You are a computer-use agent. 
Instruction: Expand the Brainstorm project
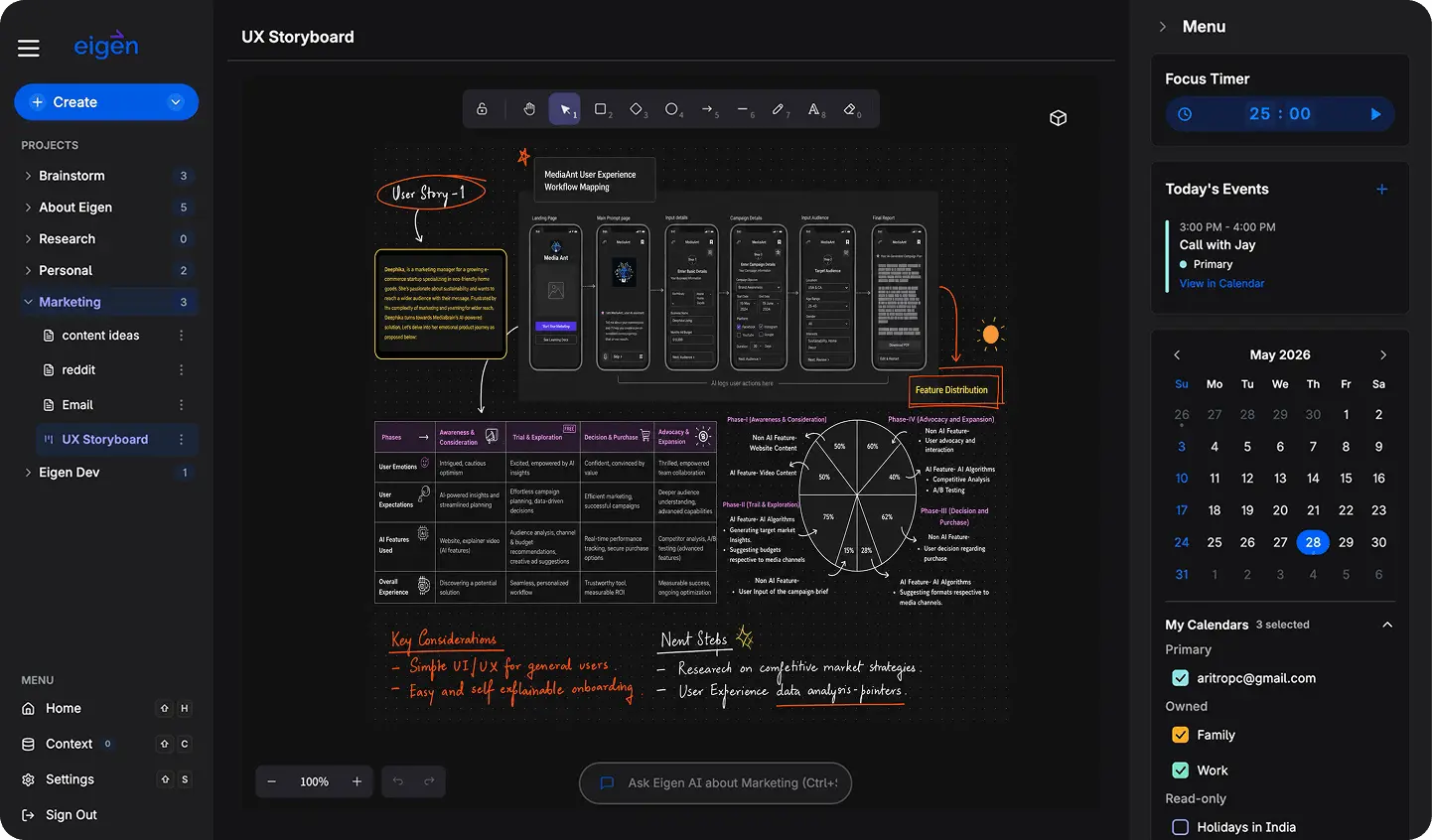click(28, 176)
